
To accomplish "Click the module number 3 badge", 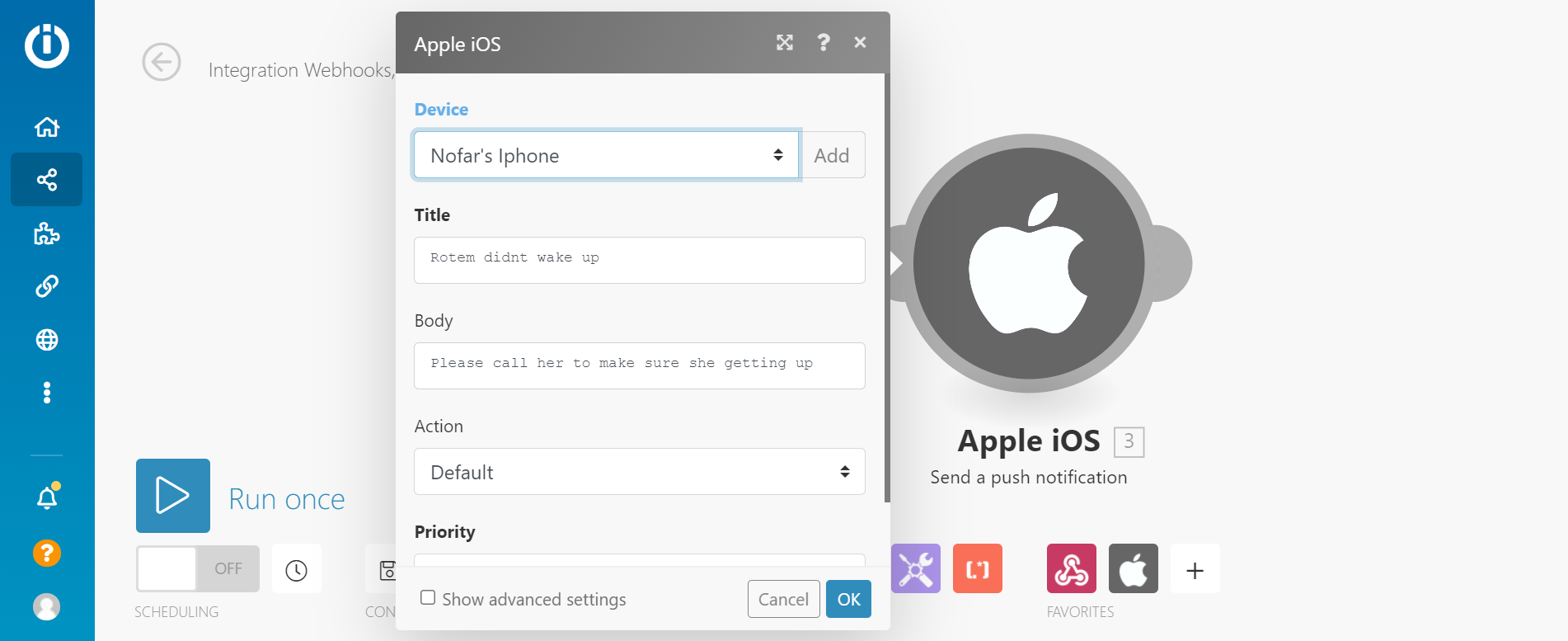I will click(x=1129, y=441).
